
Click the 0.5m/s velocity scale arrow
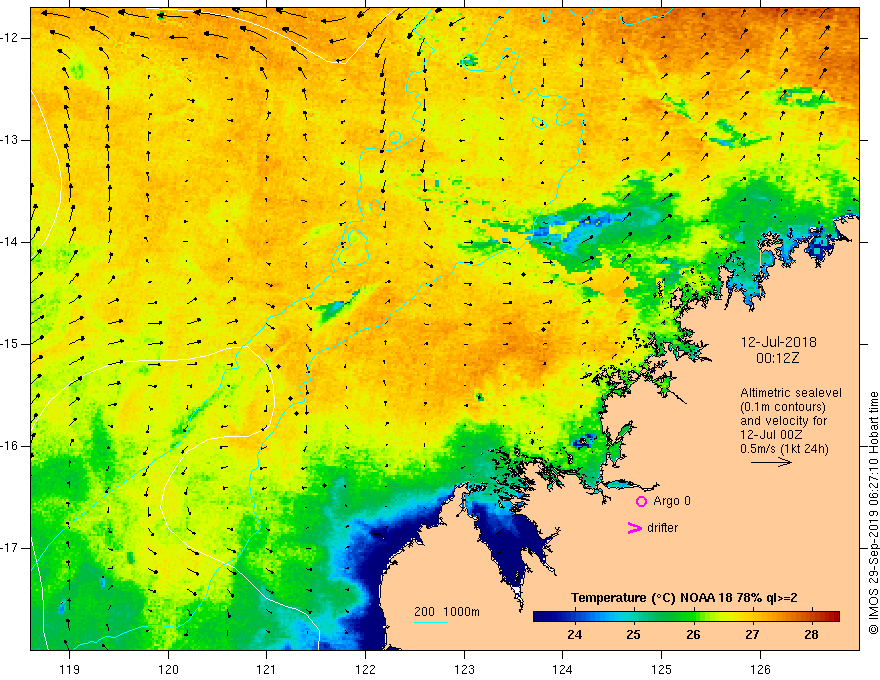coord(771,462)
